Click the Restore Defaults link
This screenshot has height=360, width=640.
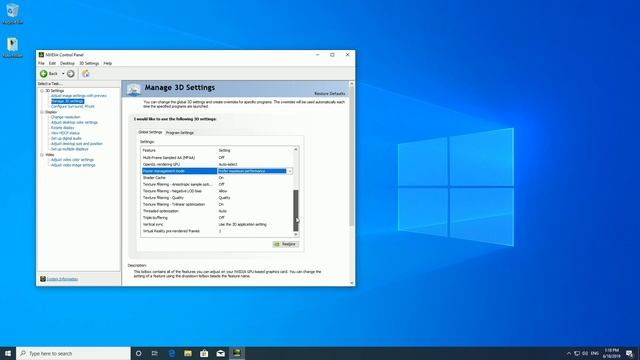[329, 93]
